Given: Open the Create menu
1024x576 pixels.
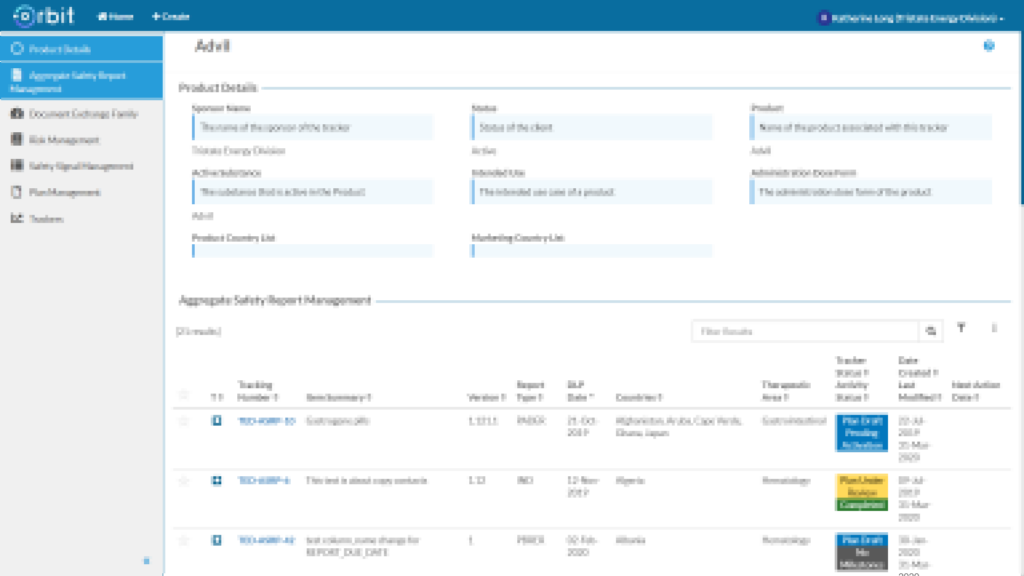Looking at the screenshot, I should click(170, 16).
